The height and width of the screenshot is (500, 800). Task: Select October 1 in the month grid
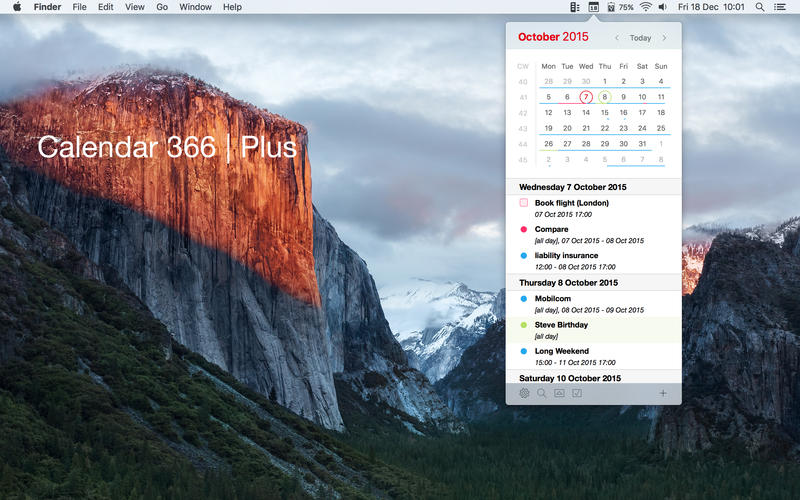pyautogui.click(x=605, y=81)
